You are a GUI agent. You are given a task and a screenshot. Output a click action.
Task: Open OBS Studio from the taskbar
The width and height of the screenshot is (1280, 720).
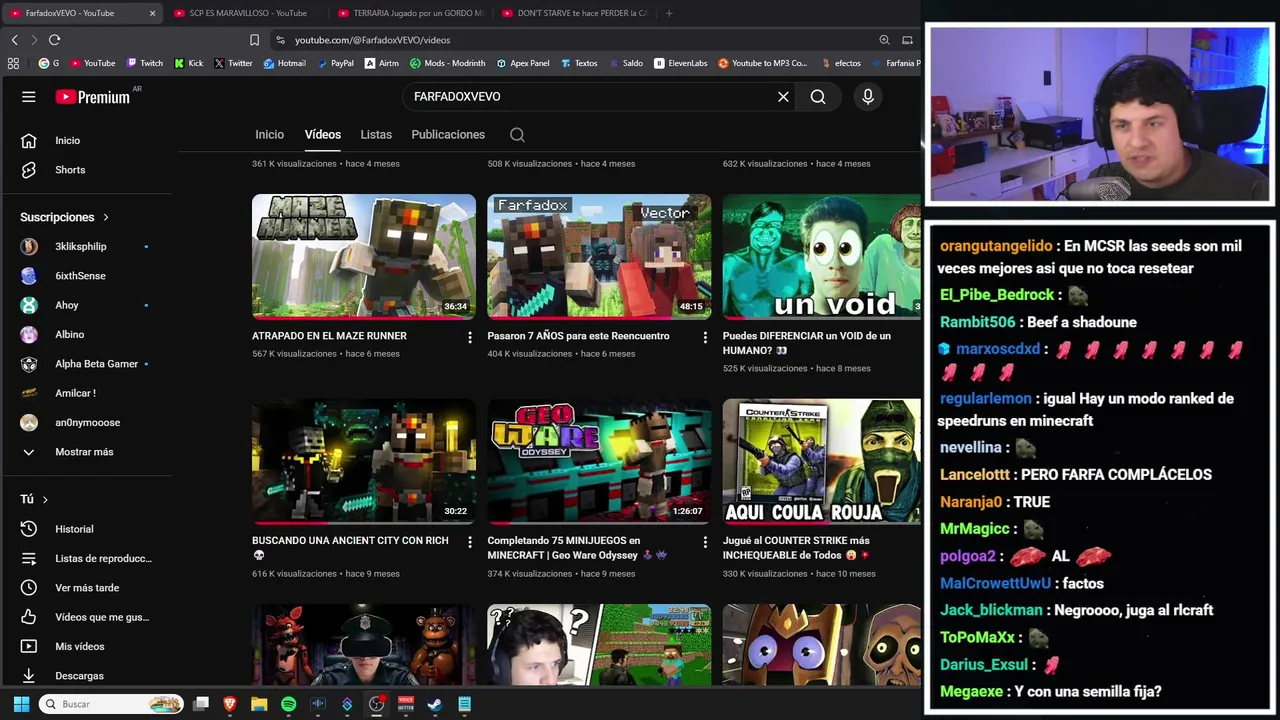(x=376, y=704)
